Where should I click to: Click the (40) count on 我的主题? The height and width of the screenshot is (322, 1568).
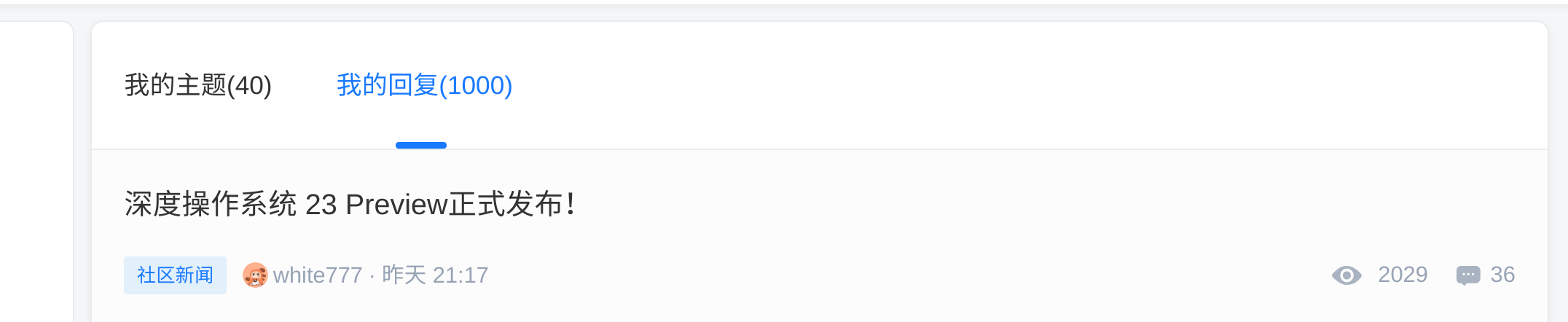pos(249,86)
